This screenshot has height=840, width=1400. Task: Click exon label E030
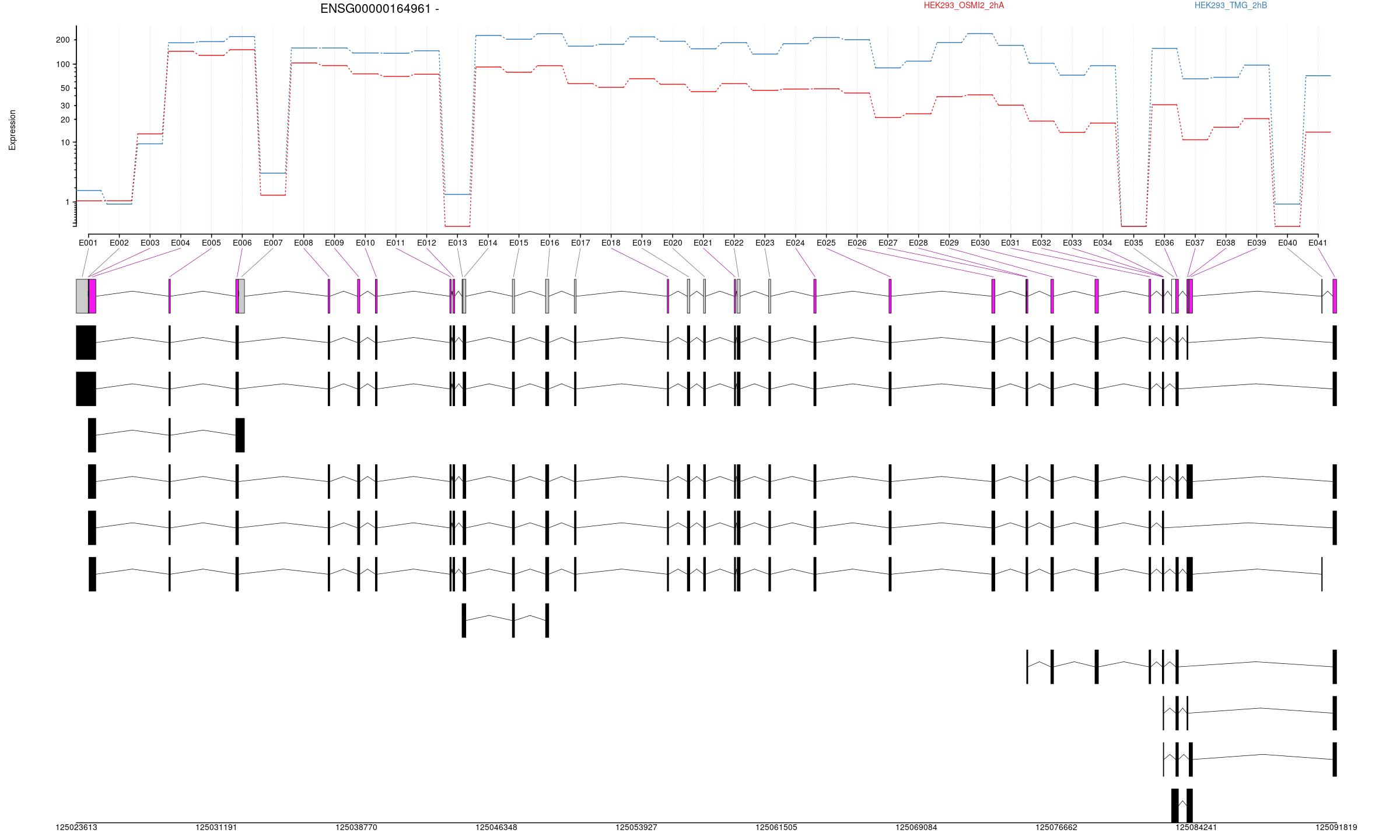click(x=980, y=243)
